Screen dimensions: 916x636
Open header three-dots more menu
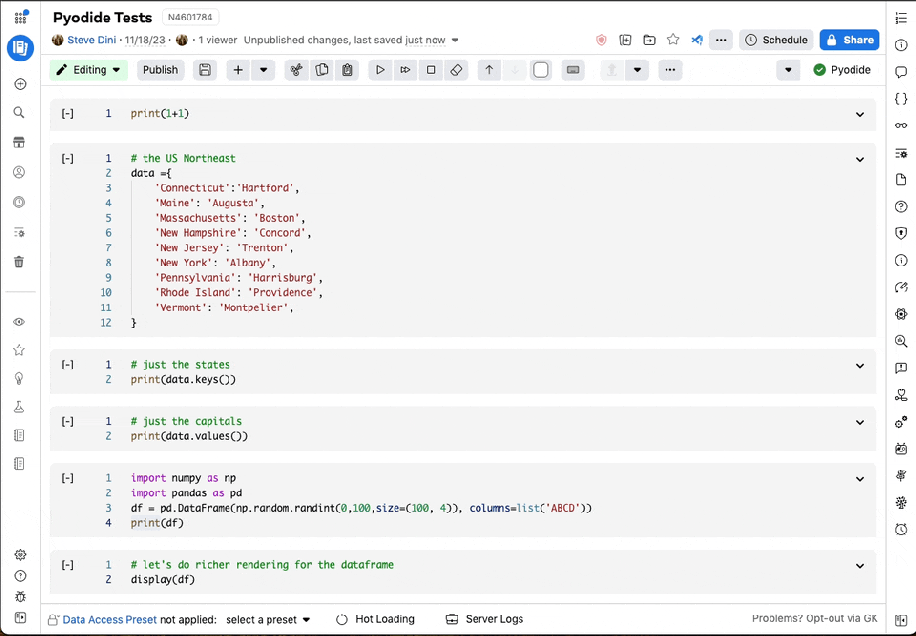(x=721, y=40)
